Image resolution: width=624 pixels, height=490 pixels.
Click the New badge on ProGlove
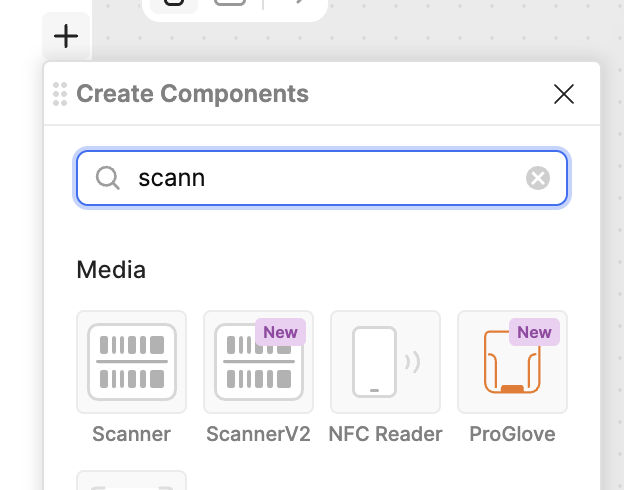[x=534, y=332]
